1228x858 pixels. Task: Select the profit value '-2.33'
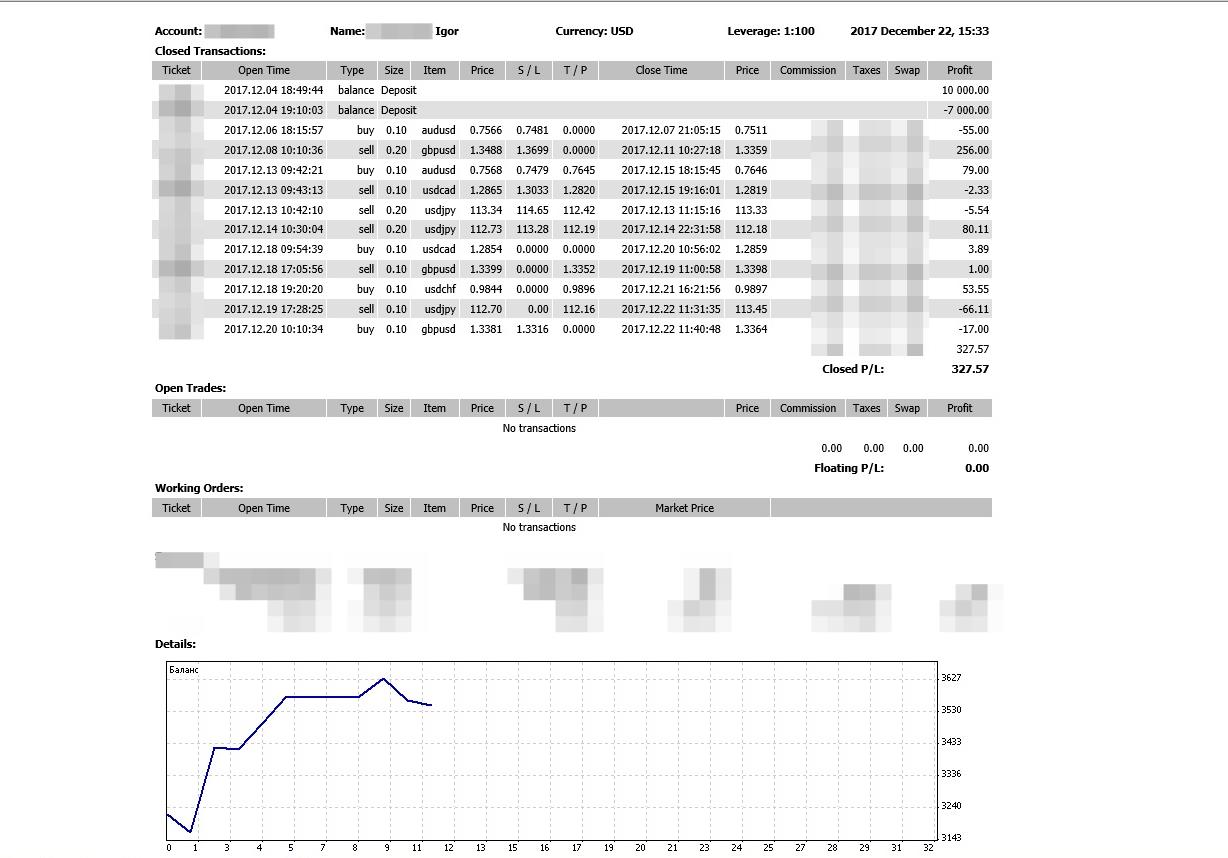pyautogui.click(x=976, y=190)
